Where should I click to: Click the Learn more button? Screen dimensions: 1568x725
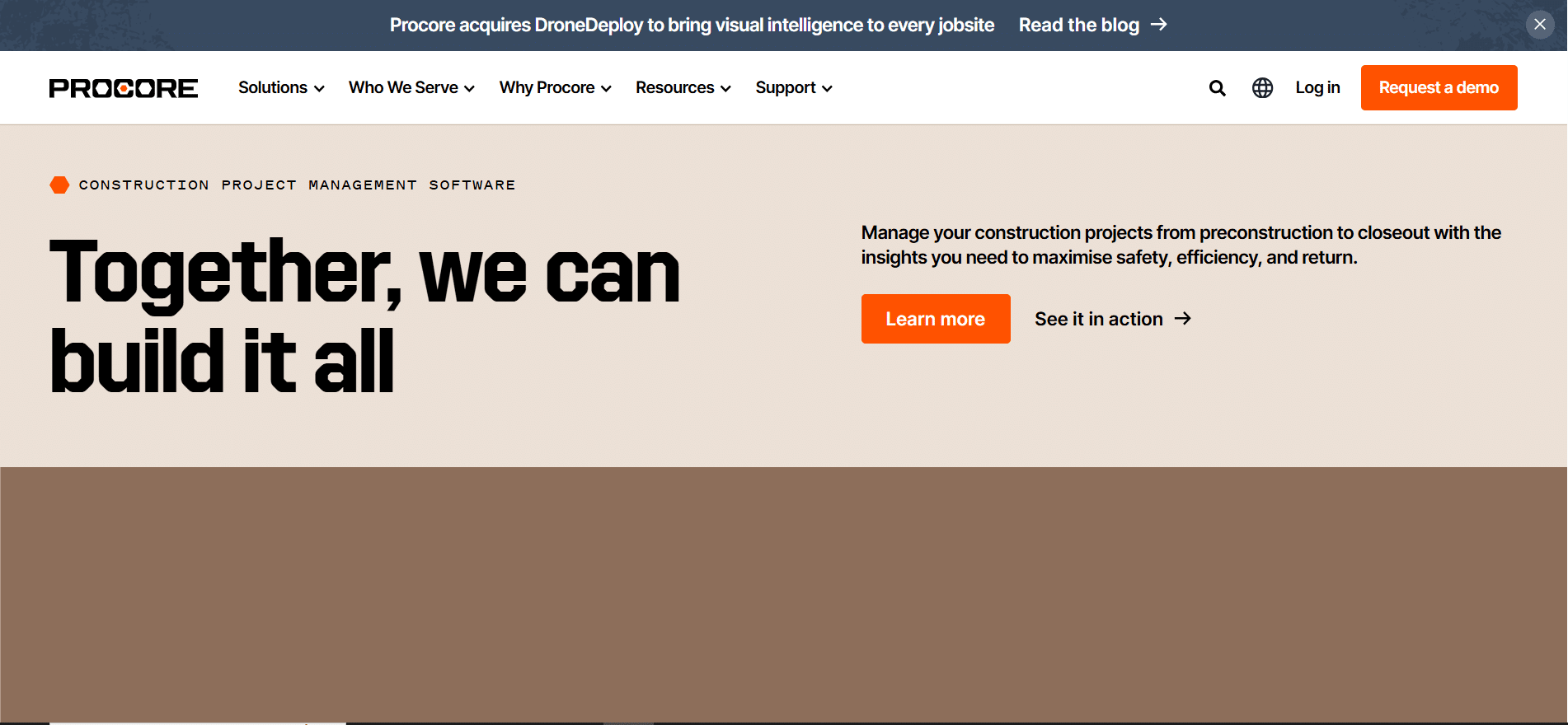pos(936,319)
